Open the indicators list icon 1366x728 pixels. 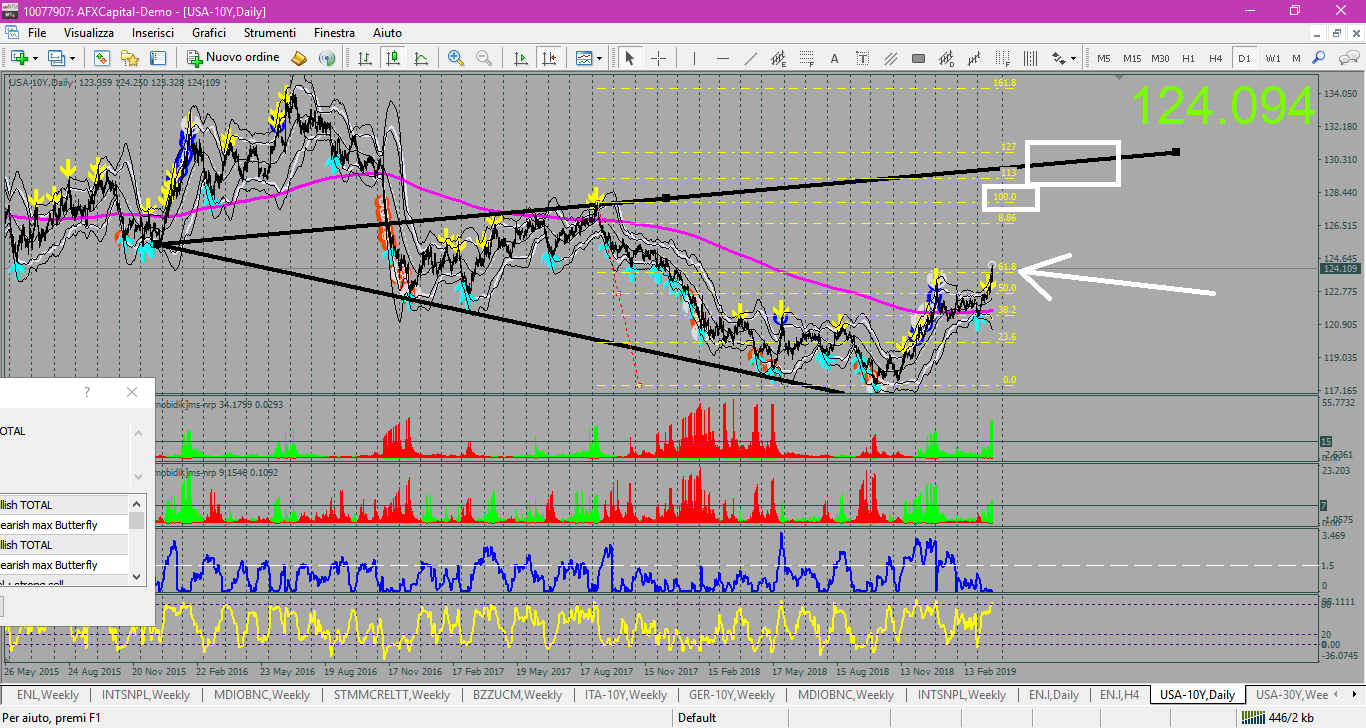(583, 58)
